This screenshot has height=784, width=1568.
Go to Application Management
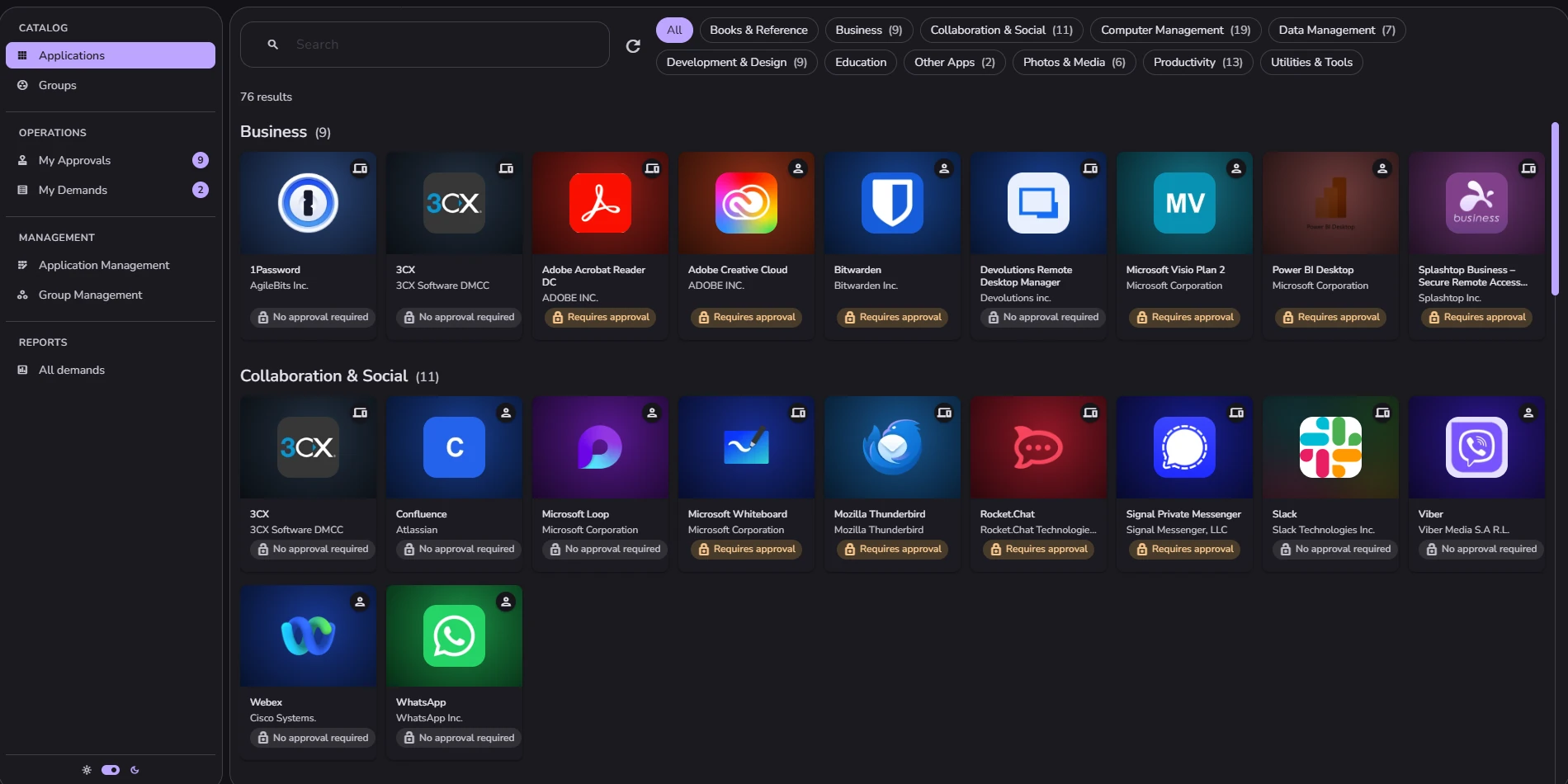111,265
